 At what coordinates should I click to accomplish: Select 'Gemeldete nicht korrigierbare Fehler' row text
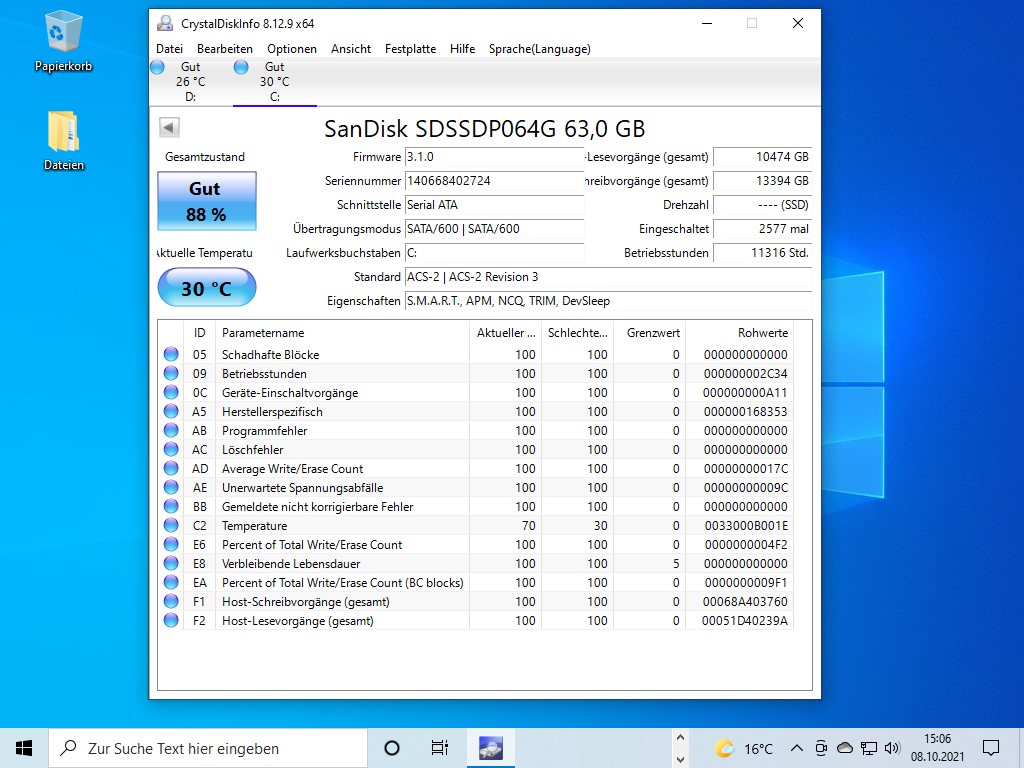click(317, 507)
